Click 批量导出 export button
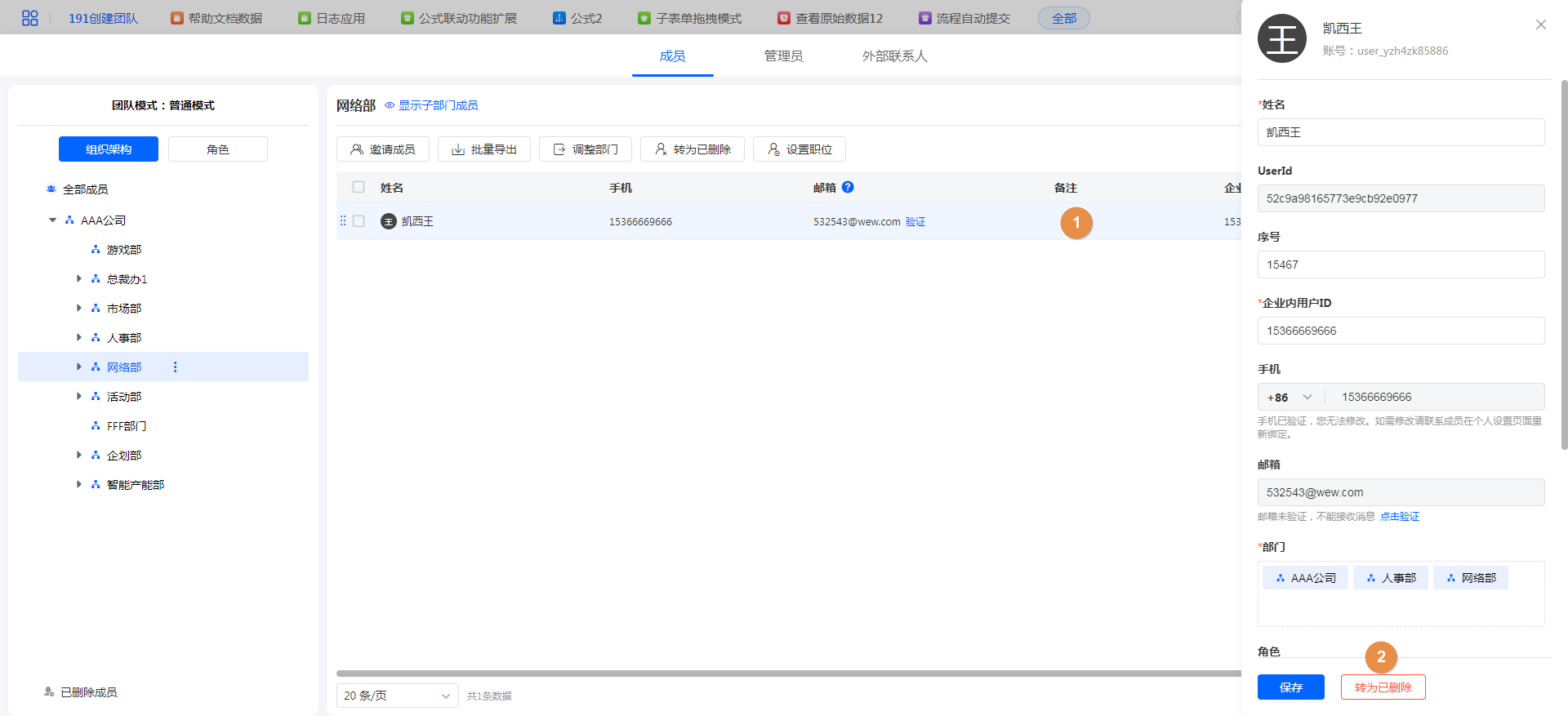The image size is (1568, 716). [x=483, y=149]
